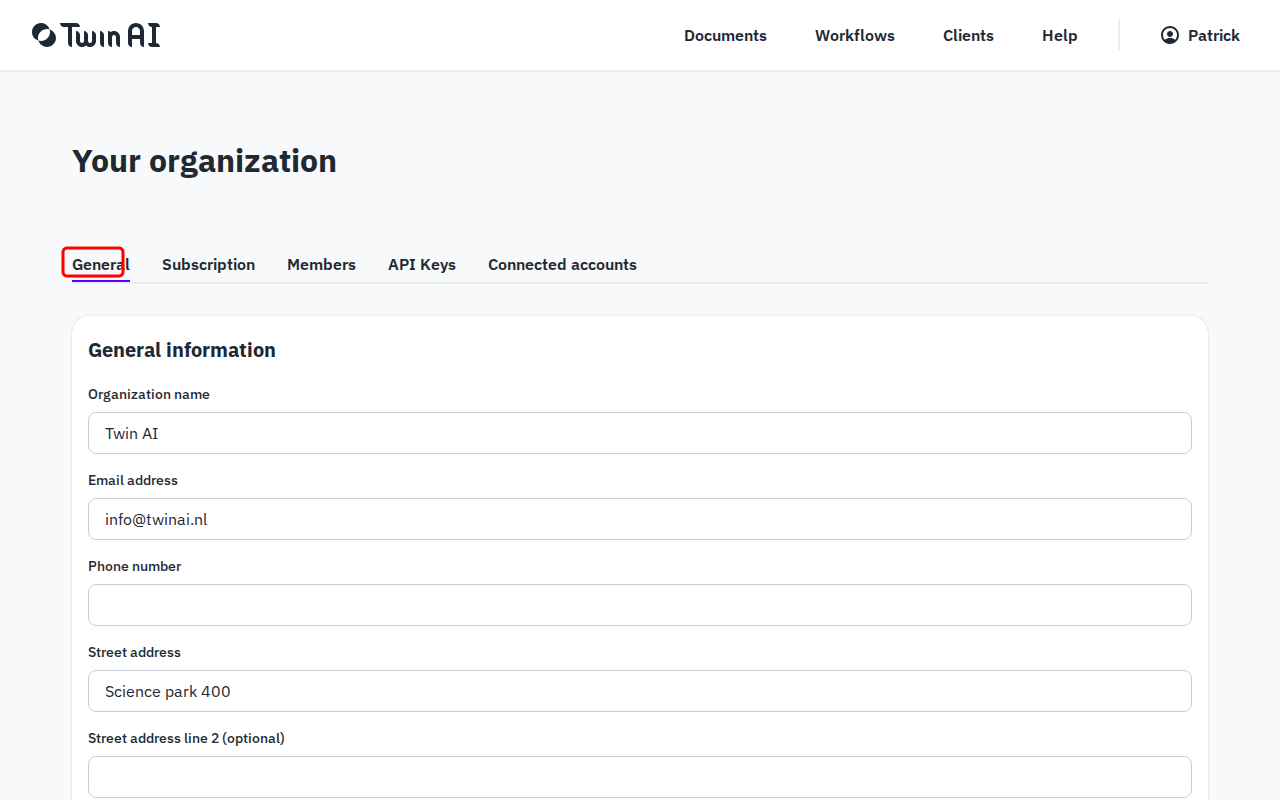Open the Connected accounts tab
1280x800 pixels.
(x=562, y=264)
